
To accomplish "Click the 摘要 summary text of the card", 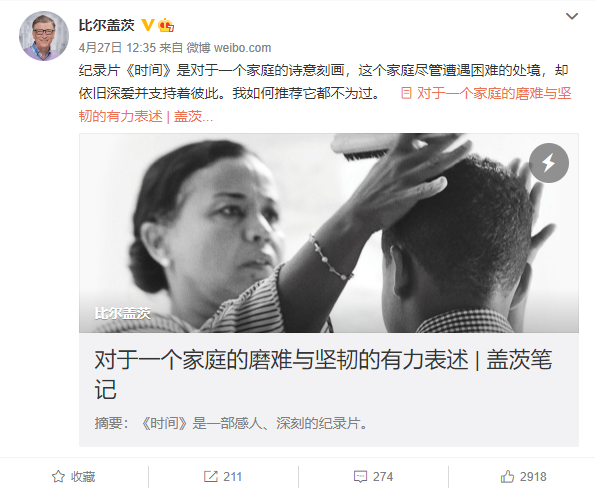I will [x=231, y=423].
